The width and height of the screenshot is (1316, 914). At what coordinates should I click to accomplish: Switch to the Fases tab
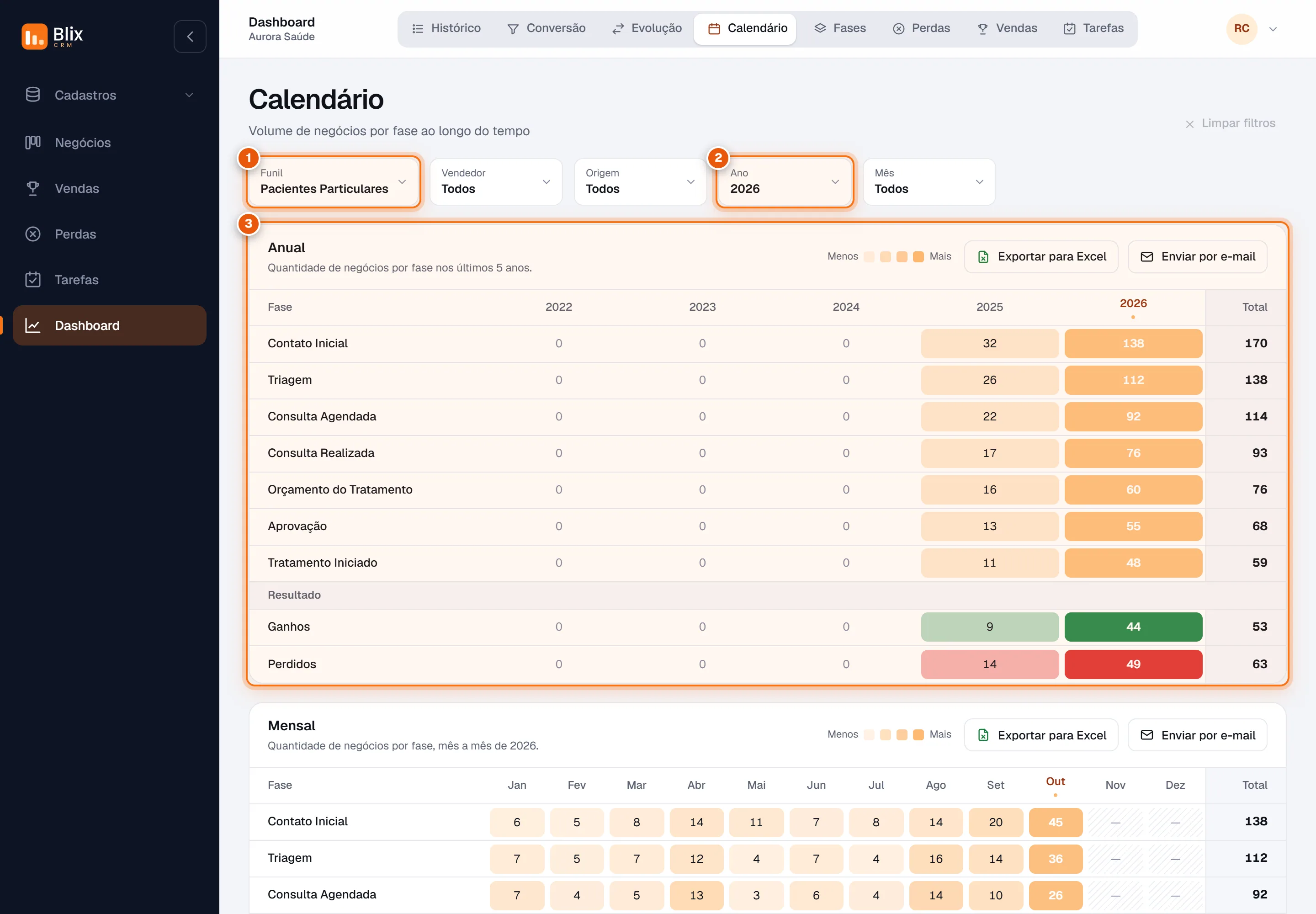(x=840, y=29)
